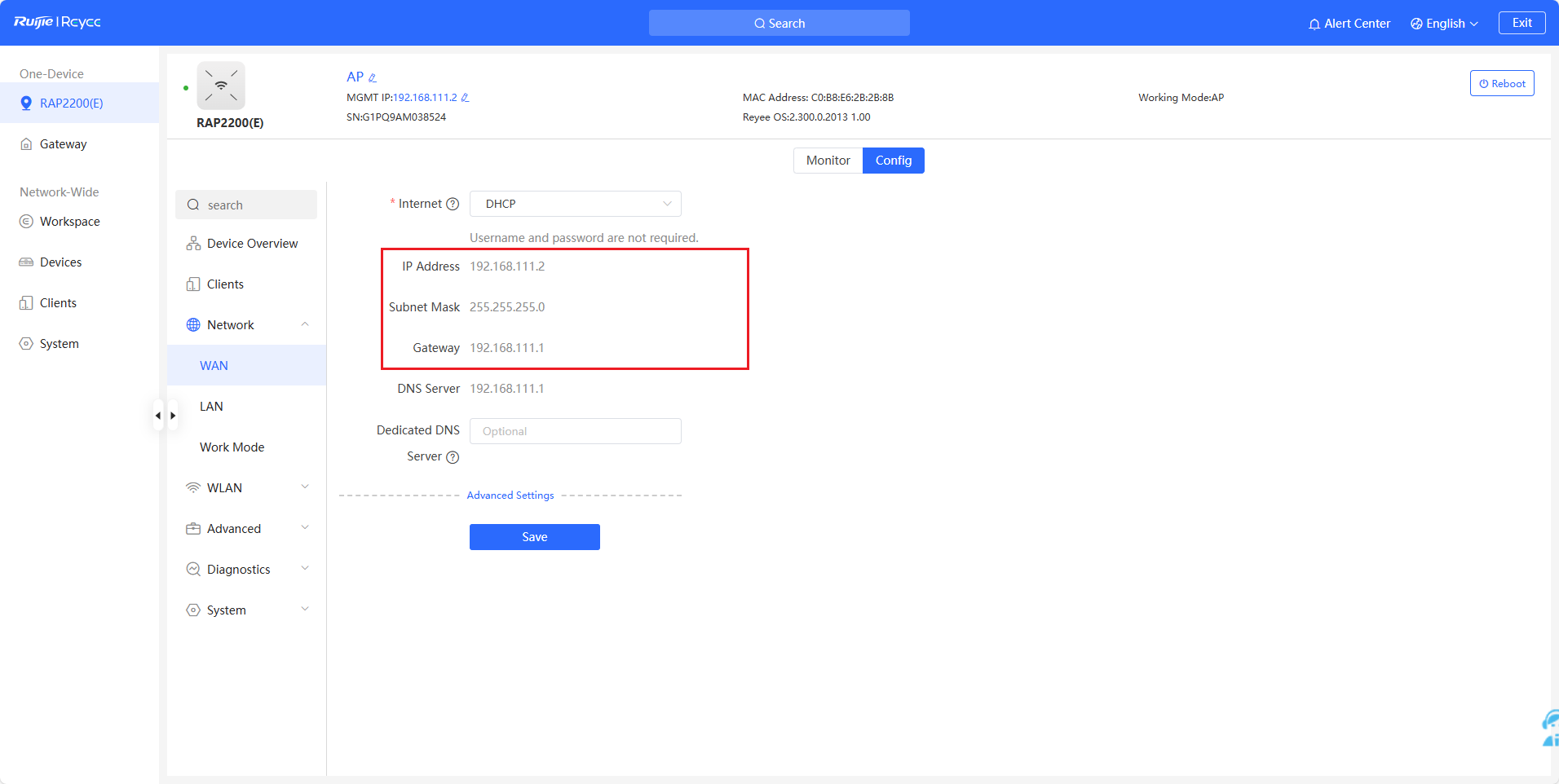Click the RAP2200(E) access point device image

[221, 86]
